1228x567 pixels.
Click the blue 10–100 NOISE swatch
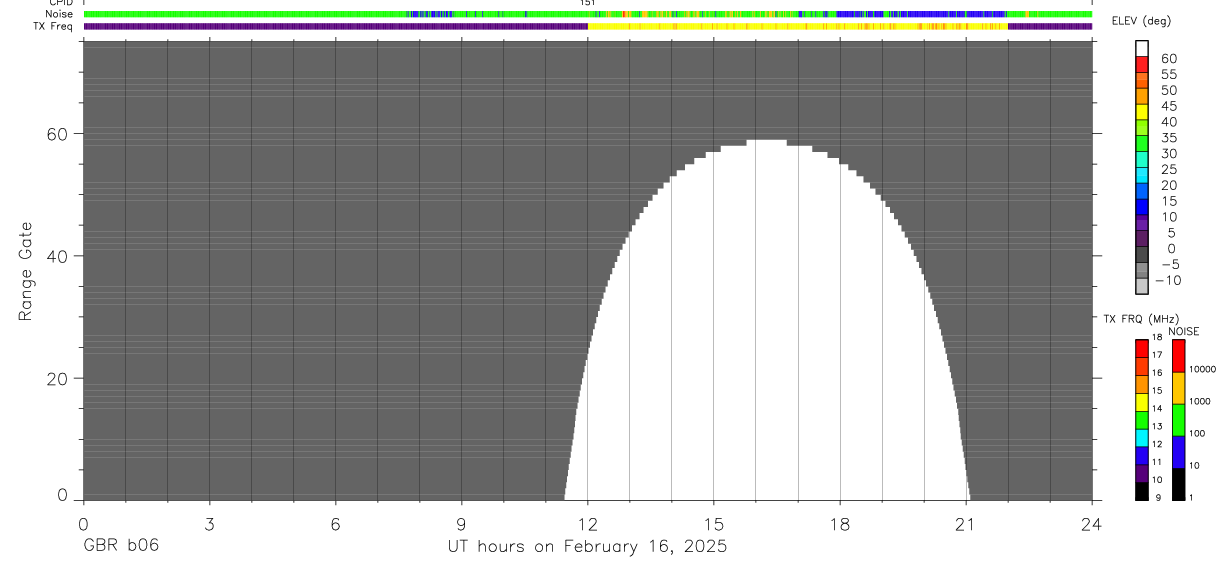(x=1178, y=452)
